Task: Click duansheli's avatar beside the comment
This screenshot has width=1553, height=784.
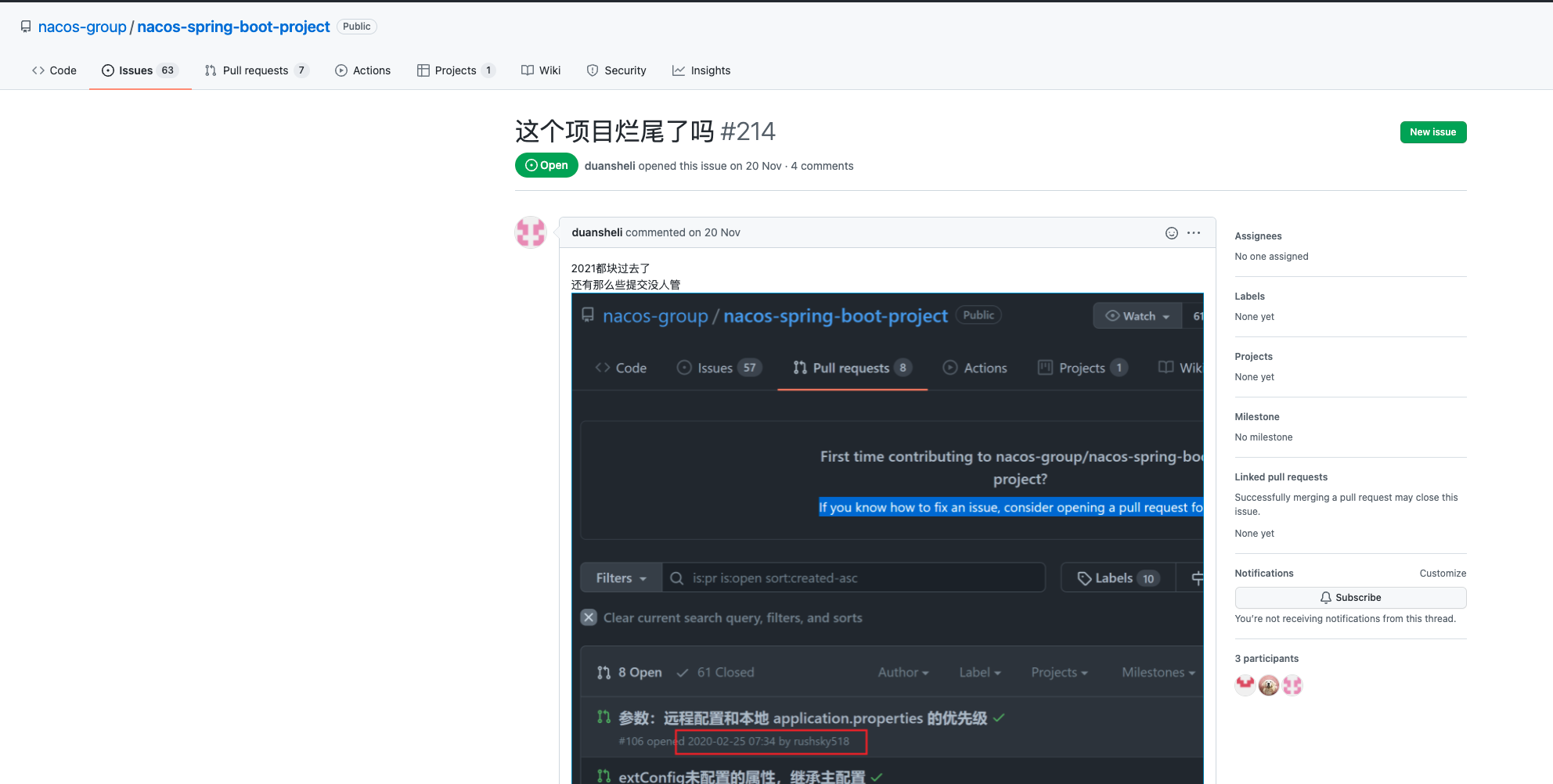Action: (531, 232)
